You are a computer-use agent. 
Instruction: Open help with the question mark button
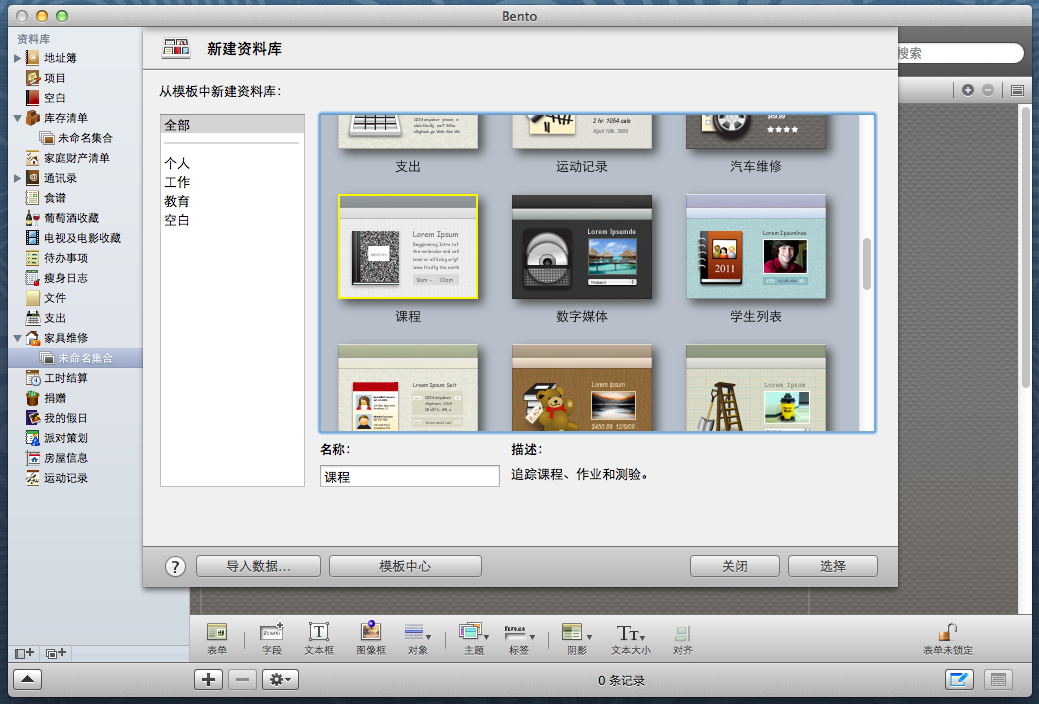[x=175, y=566]
